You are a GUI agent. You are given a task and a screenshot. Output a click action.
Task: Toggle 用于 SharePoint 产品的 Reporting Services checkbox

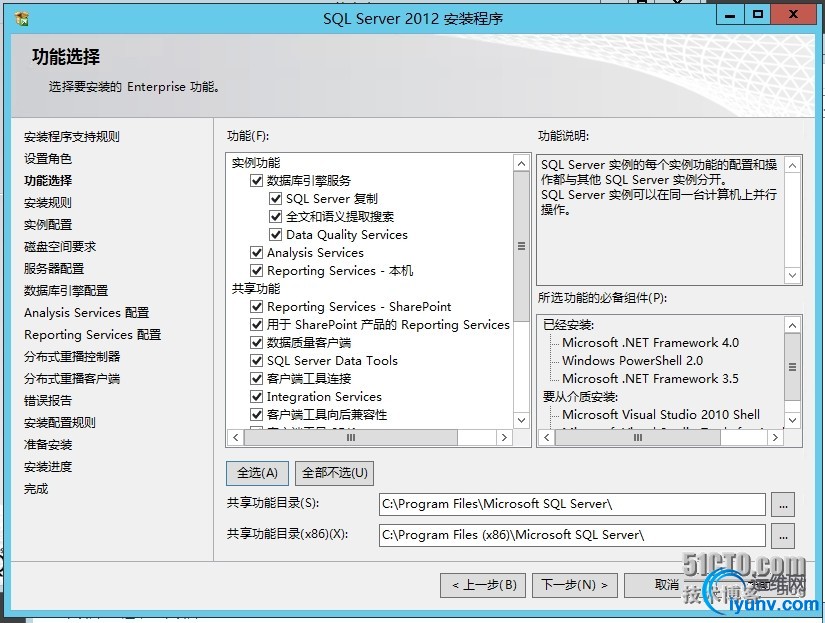click(256, 325)
